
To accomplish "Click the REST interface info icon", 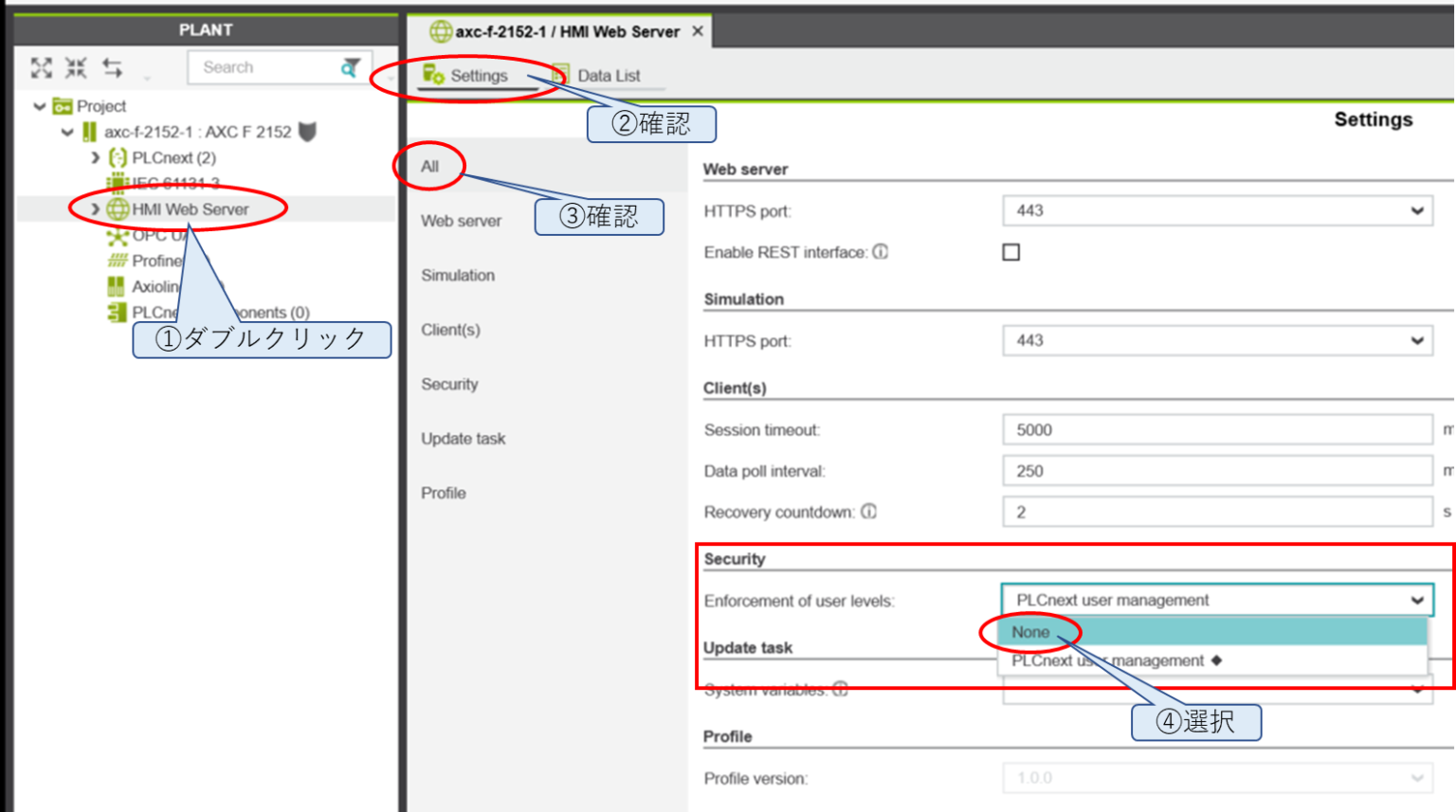I will pyautogui.click(x=881, y=252).
